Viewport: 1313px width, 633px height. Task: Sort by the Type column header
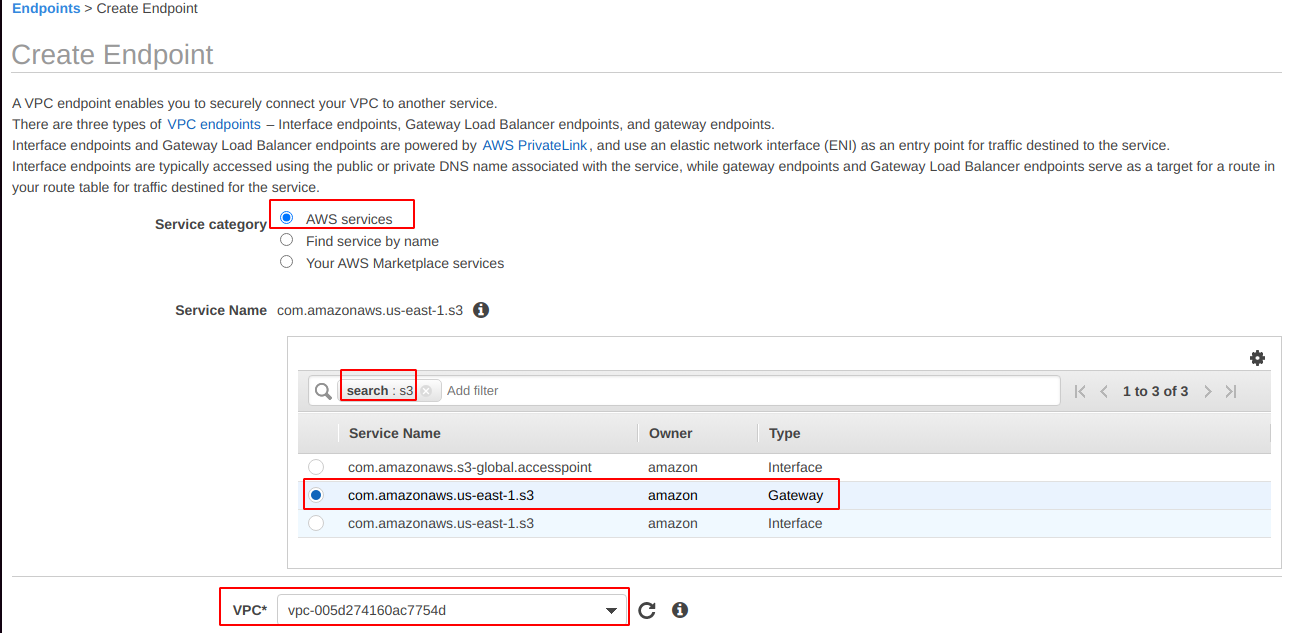(x=784, y=433)
